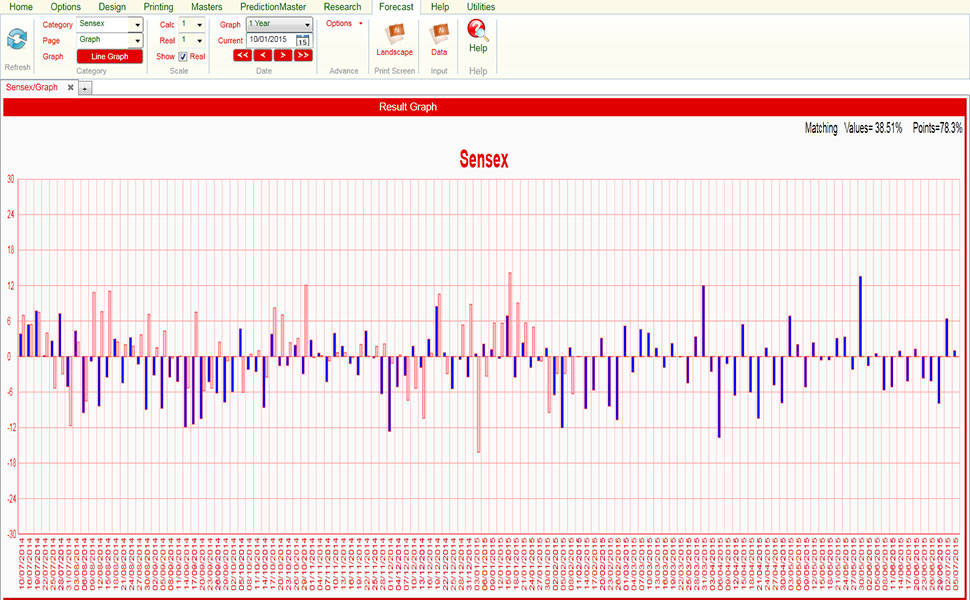Open the Research menu

tap(342, 7)
